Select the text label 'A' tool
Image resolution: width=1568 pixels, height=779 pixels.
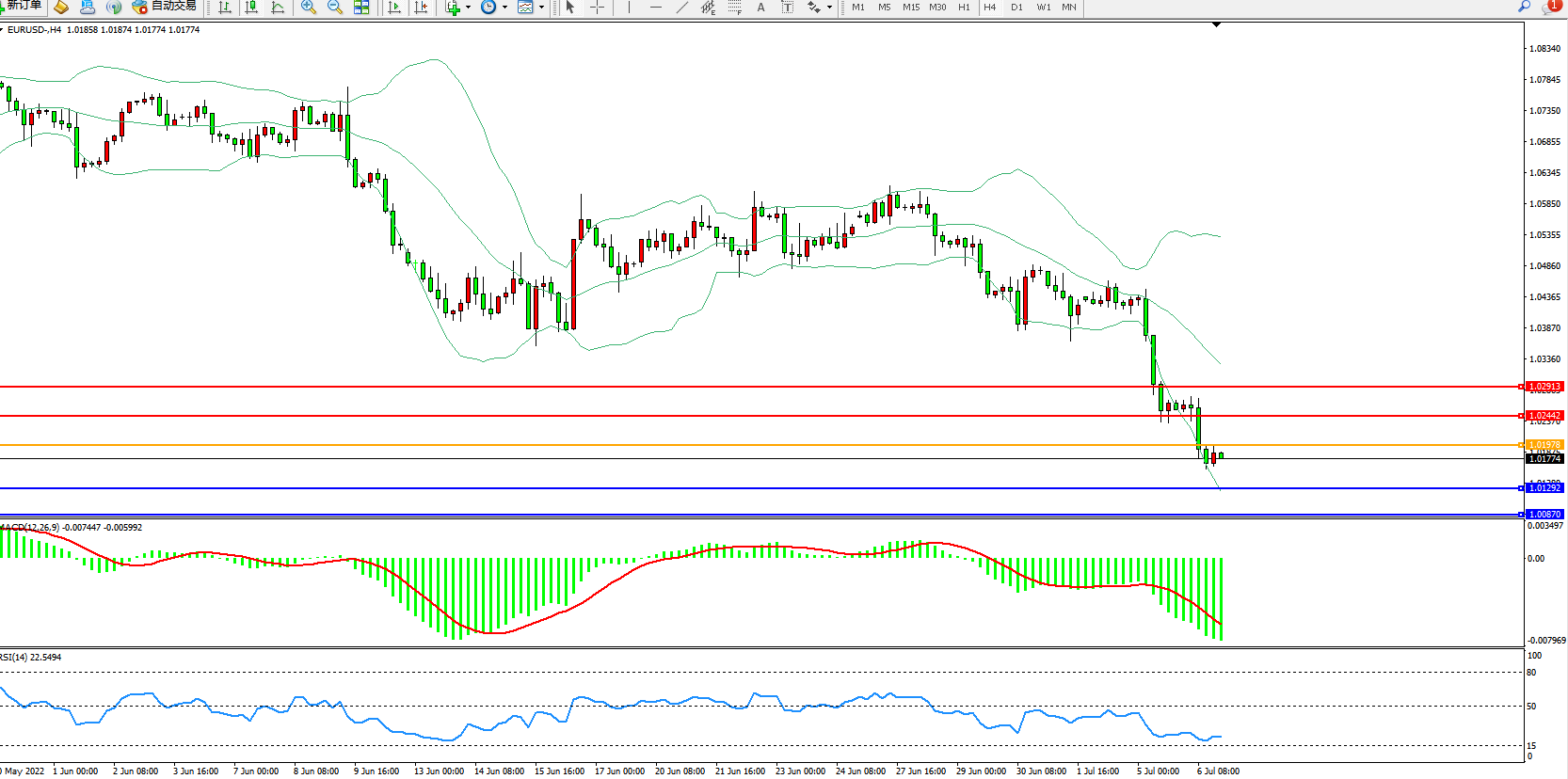pyautogui.click(x=760, y=8)
